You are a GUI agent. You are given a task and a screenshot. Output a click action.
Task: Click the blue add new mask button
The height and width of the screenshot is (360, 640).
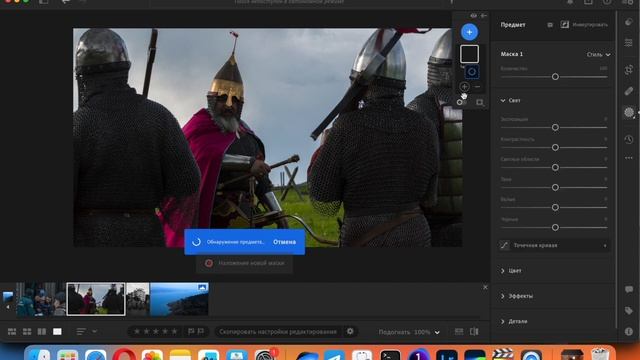[469, 32]
